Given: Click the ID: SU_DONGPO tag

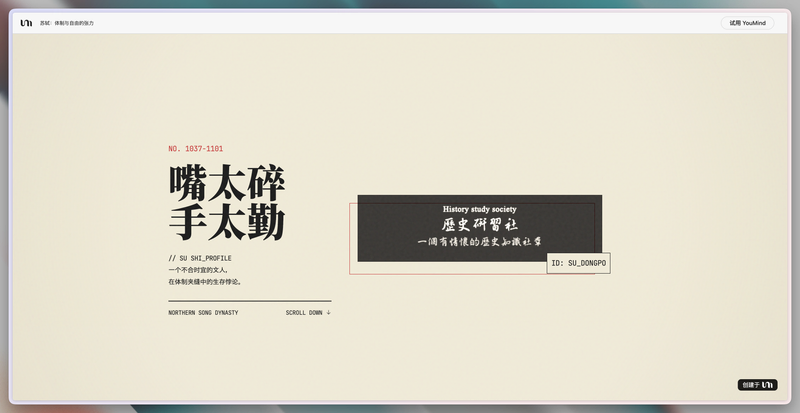Looking at the screenshot, I should tap(579, 263).
